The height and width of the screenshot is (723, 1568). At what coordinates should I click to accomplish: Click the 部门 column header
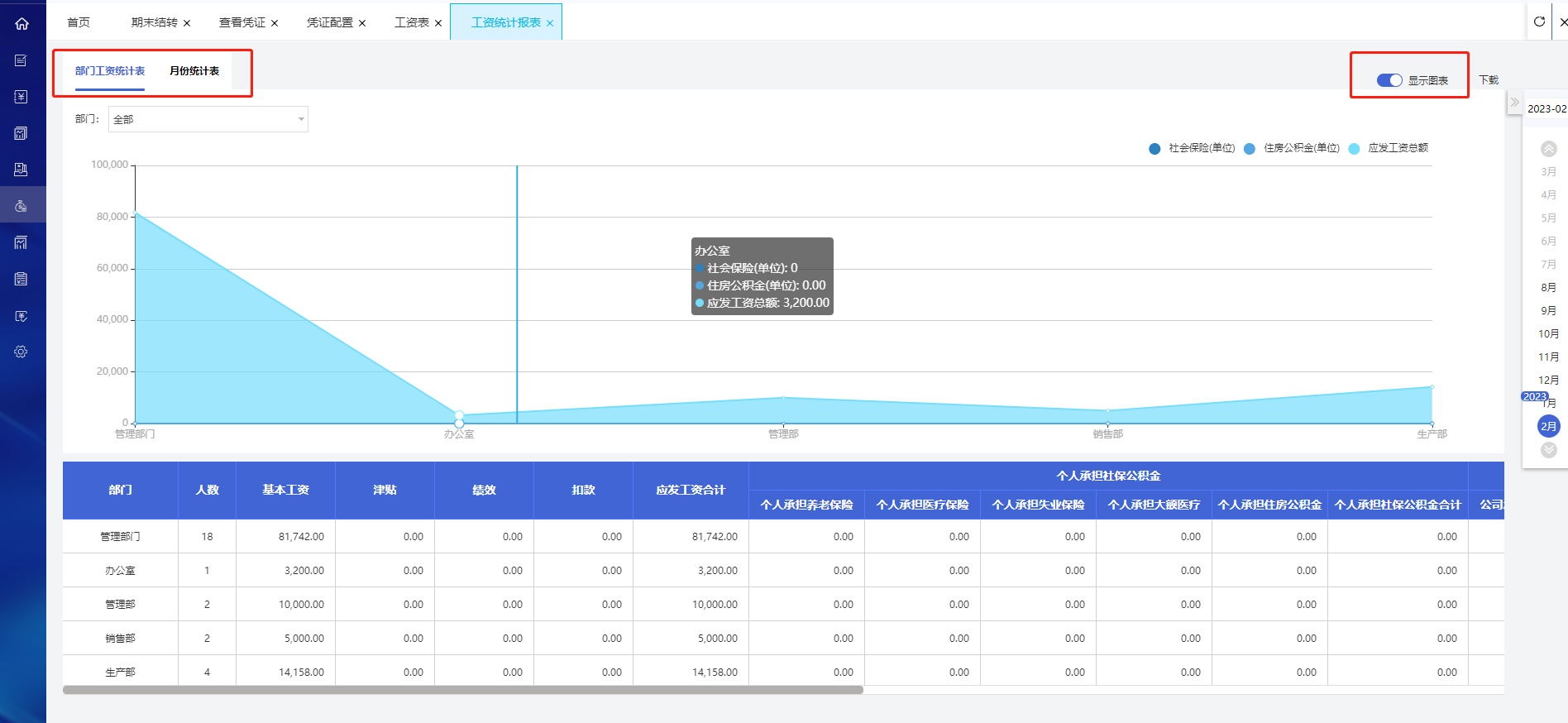tap(121, 491)
